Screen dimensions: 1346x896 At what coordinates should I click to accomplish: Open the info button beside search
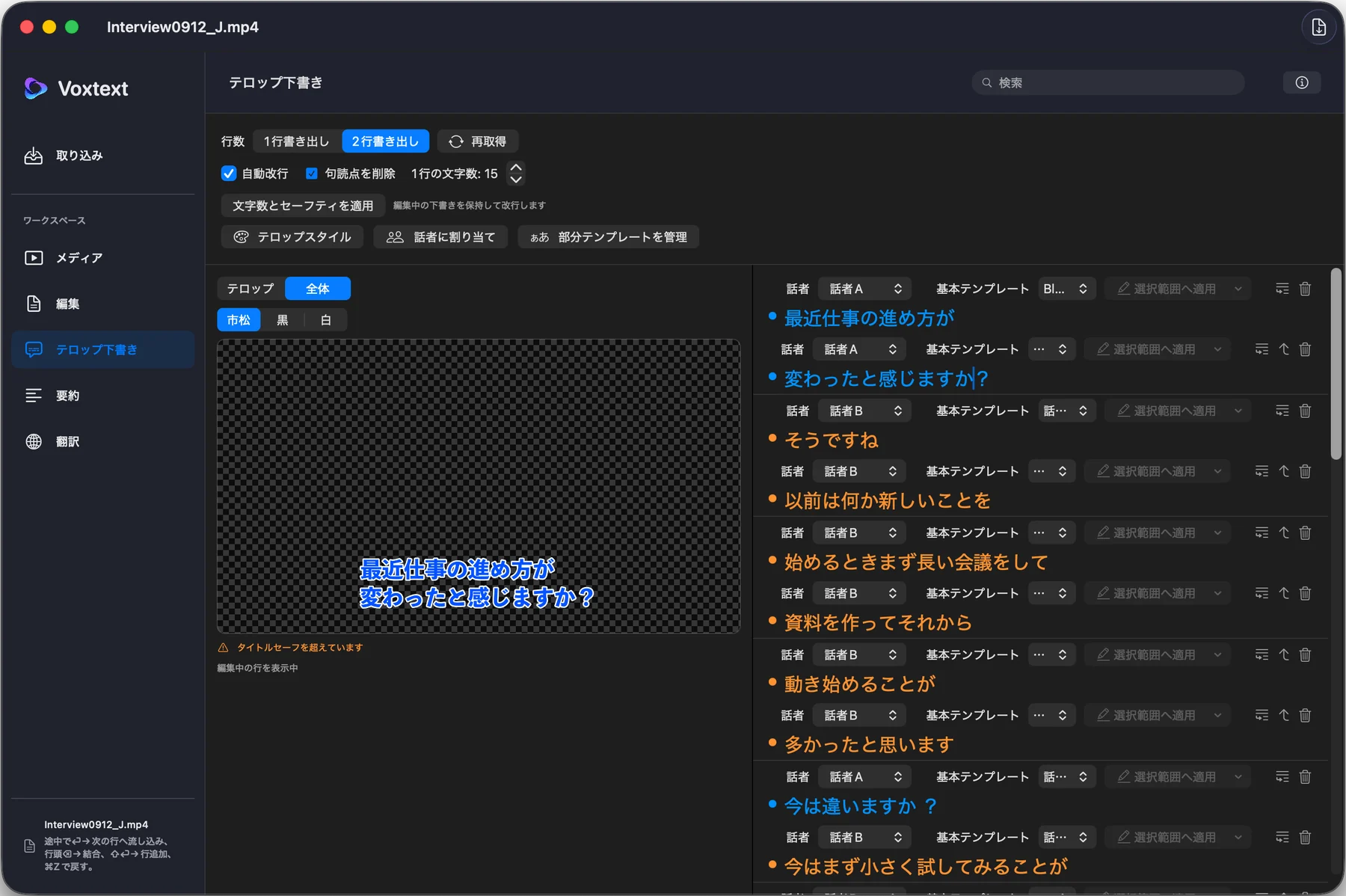point(1302,82)
